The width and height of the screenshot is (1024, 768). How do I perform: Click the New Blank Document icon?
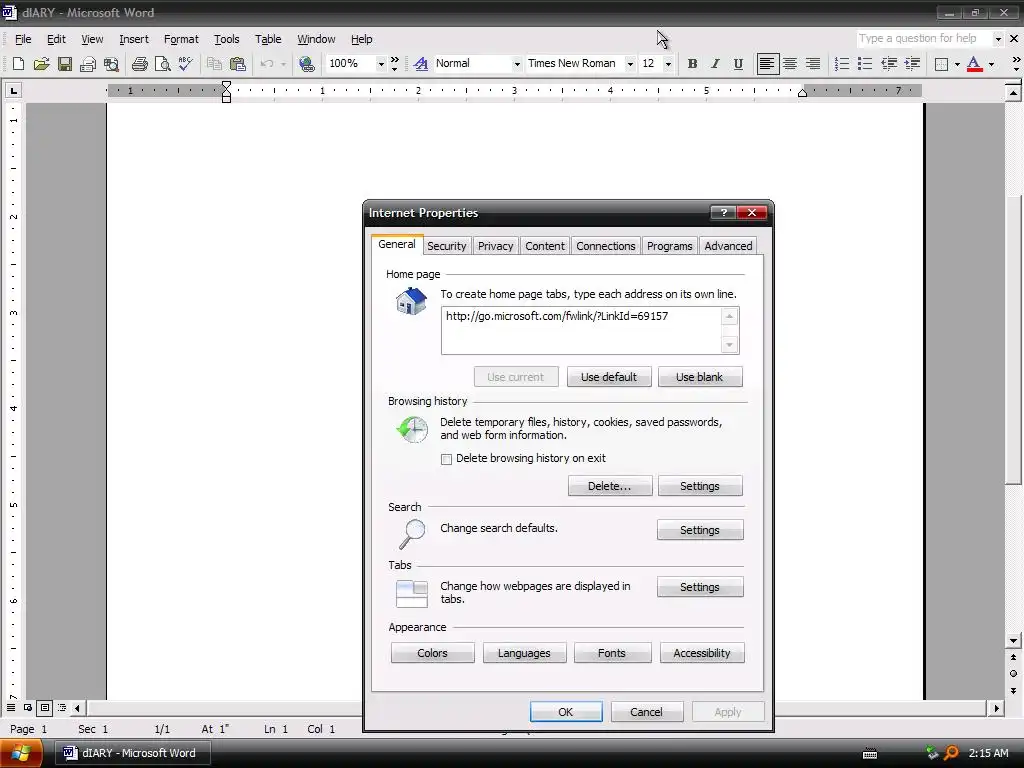18,63
